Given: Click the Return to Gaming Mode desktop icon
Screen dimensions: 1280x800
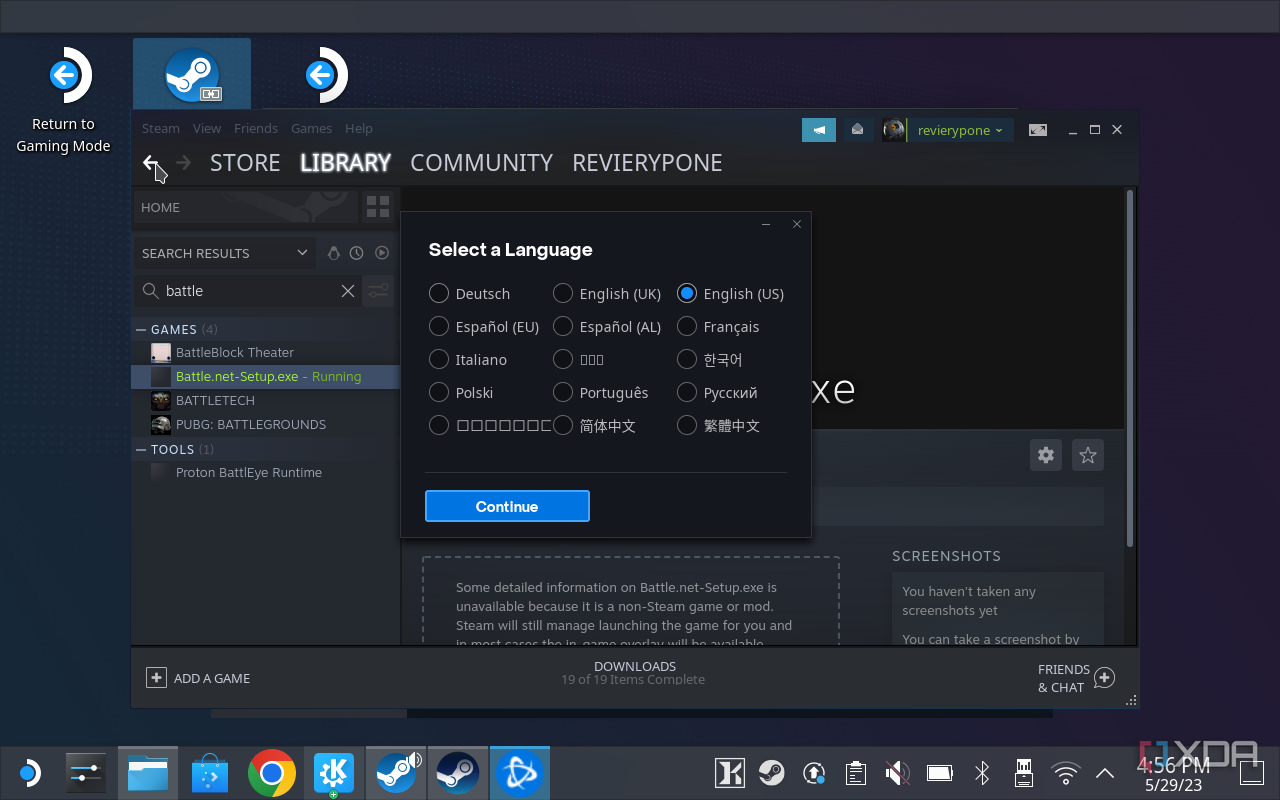Looking at the screenshot, I should coord(63,100).
